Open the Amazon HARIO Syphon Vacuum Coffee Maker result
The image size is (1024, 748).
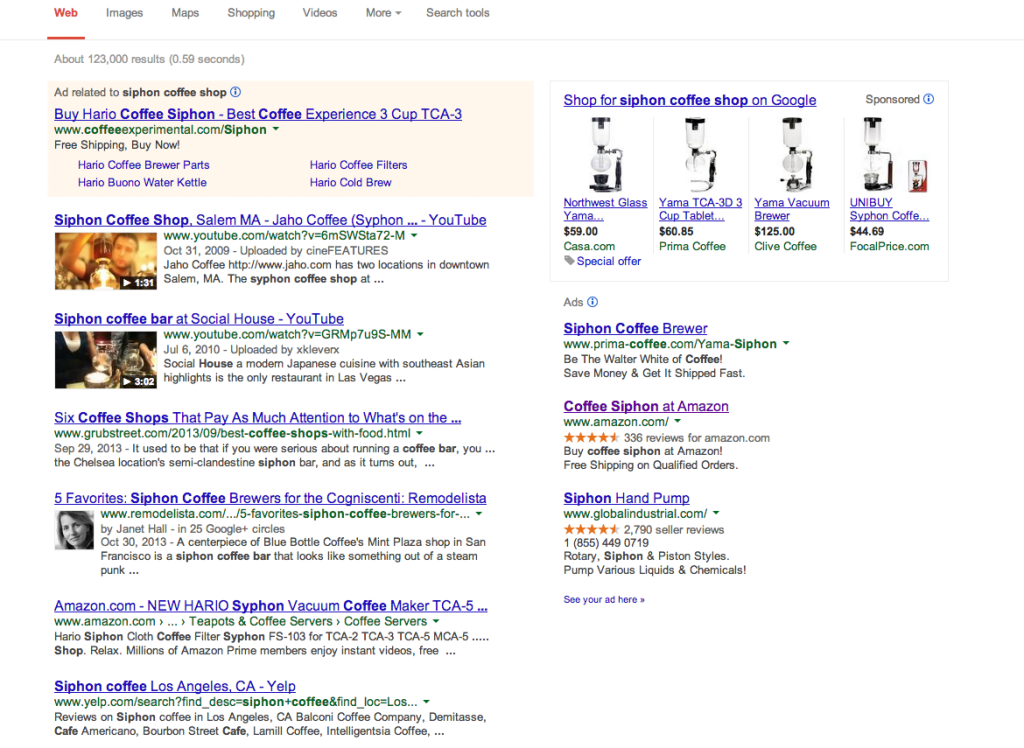(x=271, y=606)
